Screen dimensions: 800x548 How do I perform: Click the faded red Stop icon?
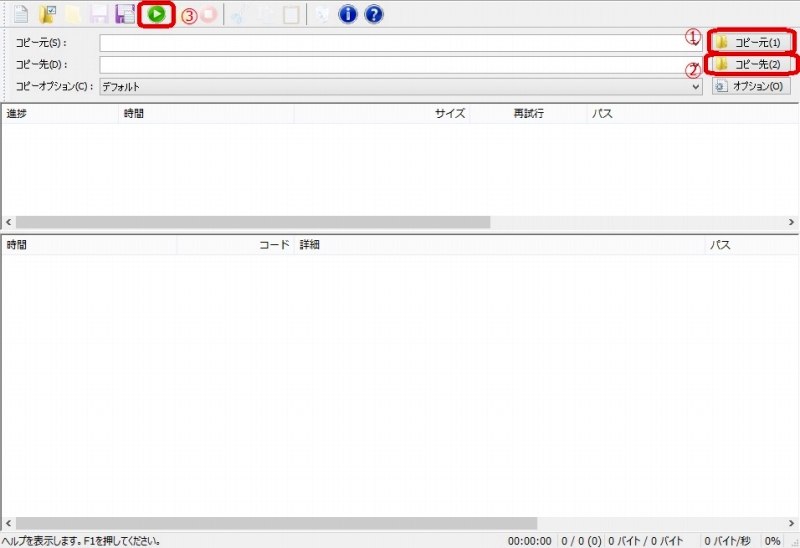(208, 14)
